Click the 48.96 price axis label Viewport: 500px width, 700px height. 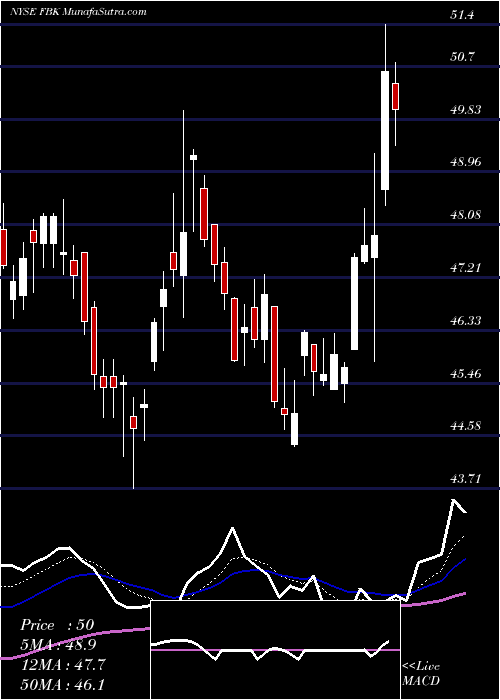point(466,162)
